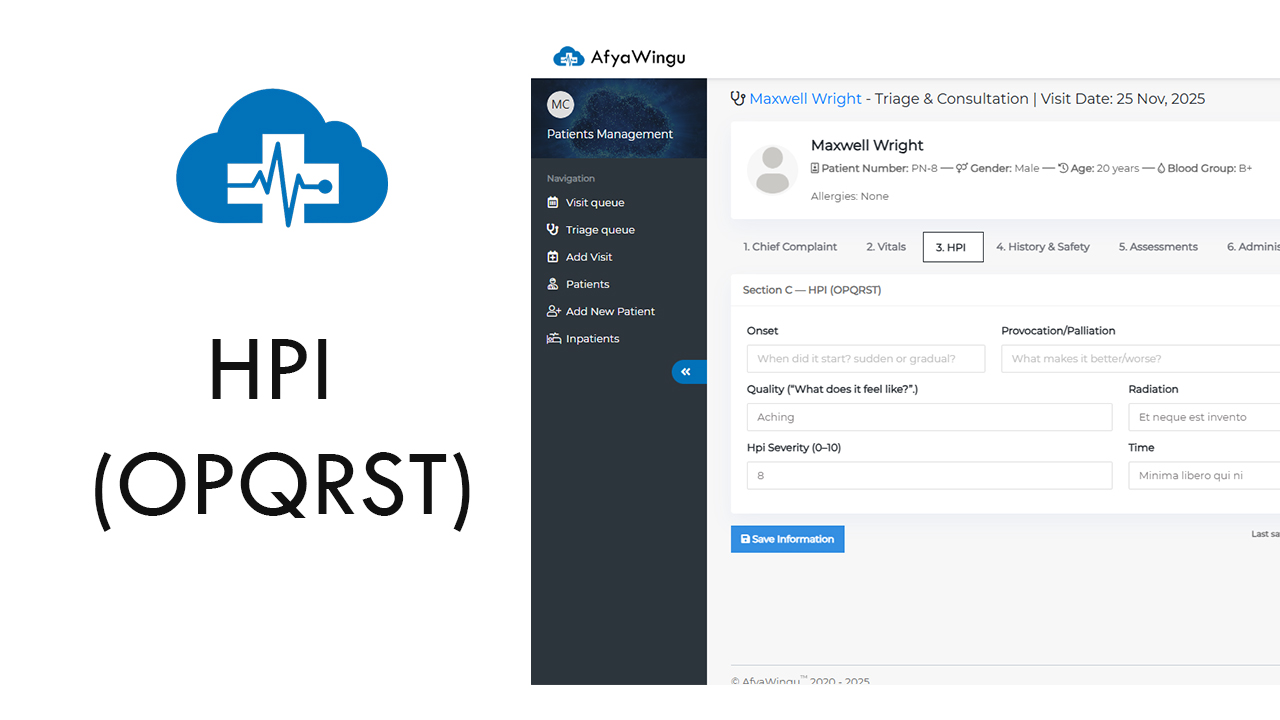Image resolution: width=1280 pixels, height=720 pixels.
Task: Collapse the sidebar with the double-chevron button
Action: click(x=688, y=371)
